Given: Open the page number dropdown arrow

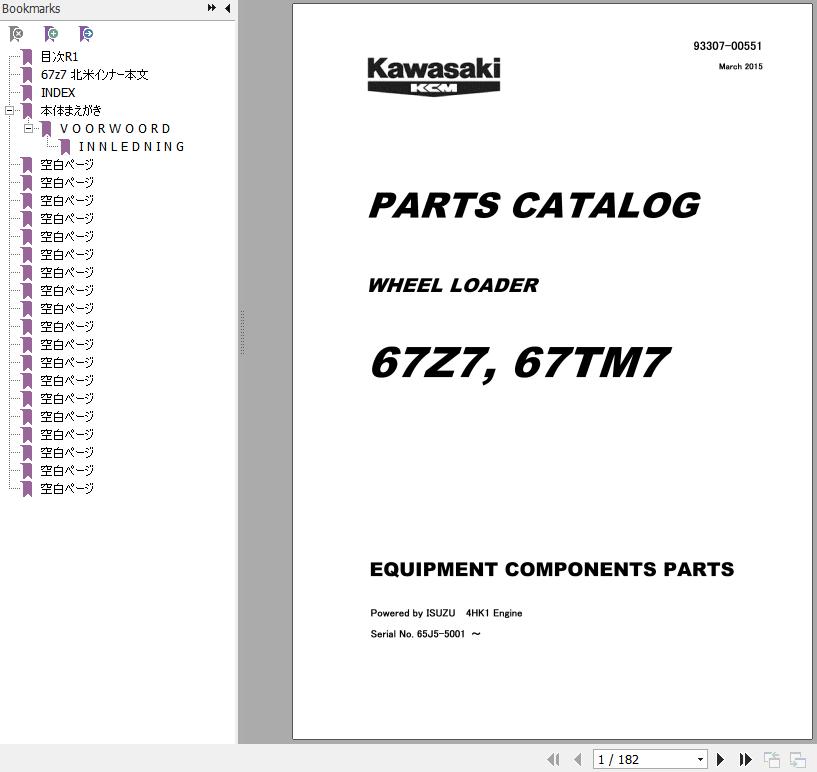Looking at the screenshot, I should (701, 759).
